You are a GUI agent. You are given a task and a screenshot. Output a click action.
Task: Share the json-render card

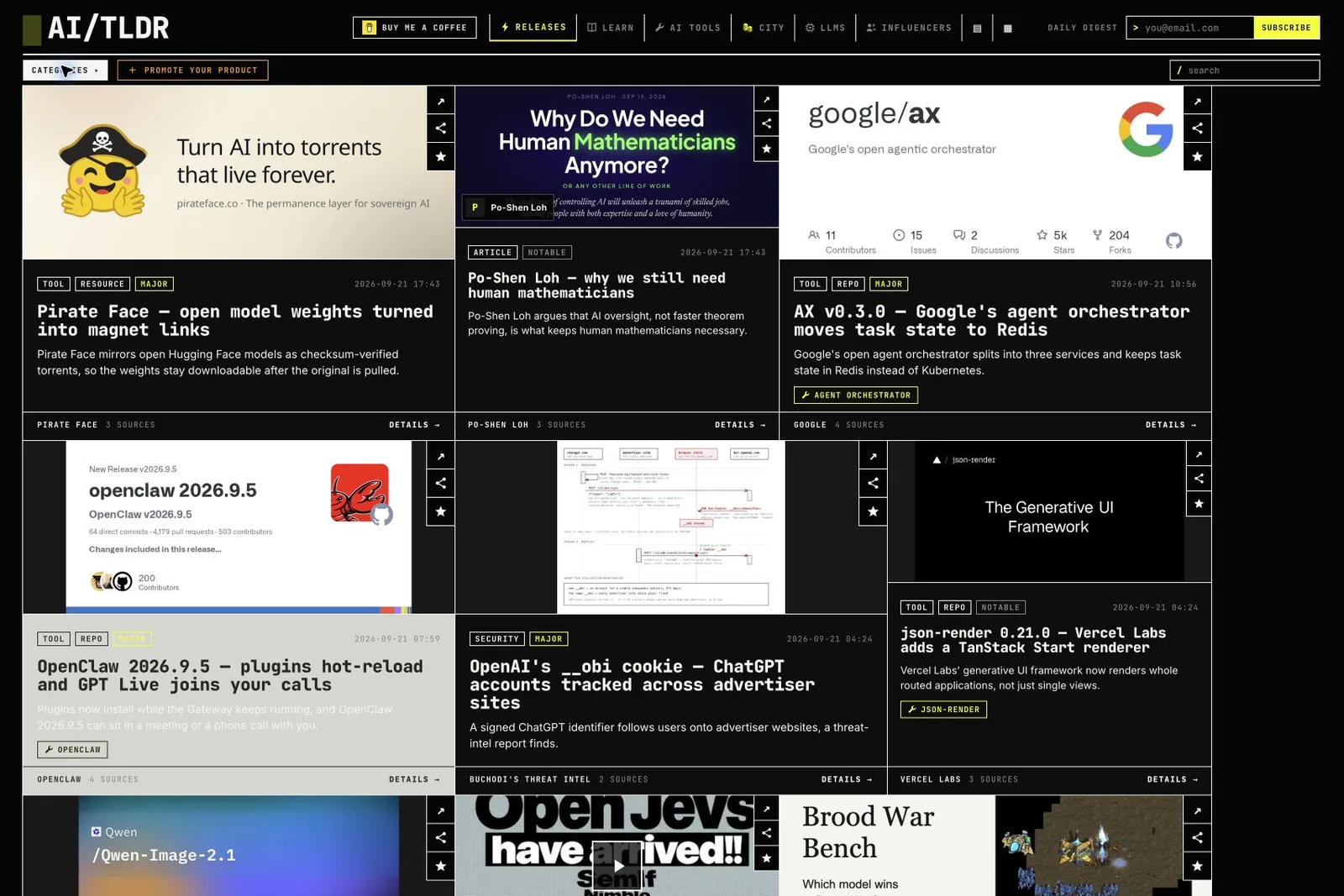pos(1199,479)
